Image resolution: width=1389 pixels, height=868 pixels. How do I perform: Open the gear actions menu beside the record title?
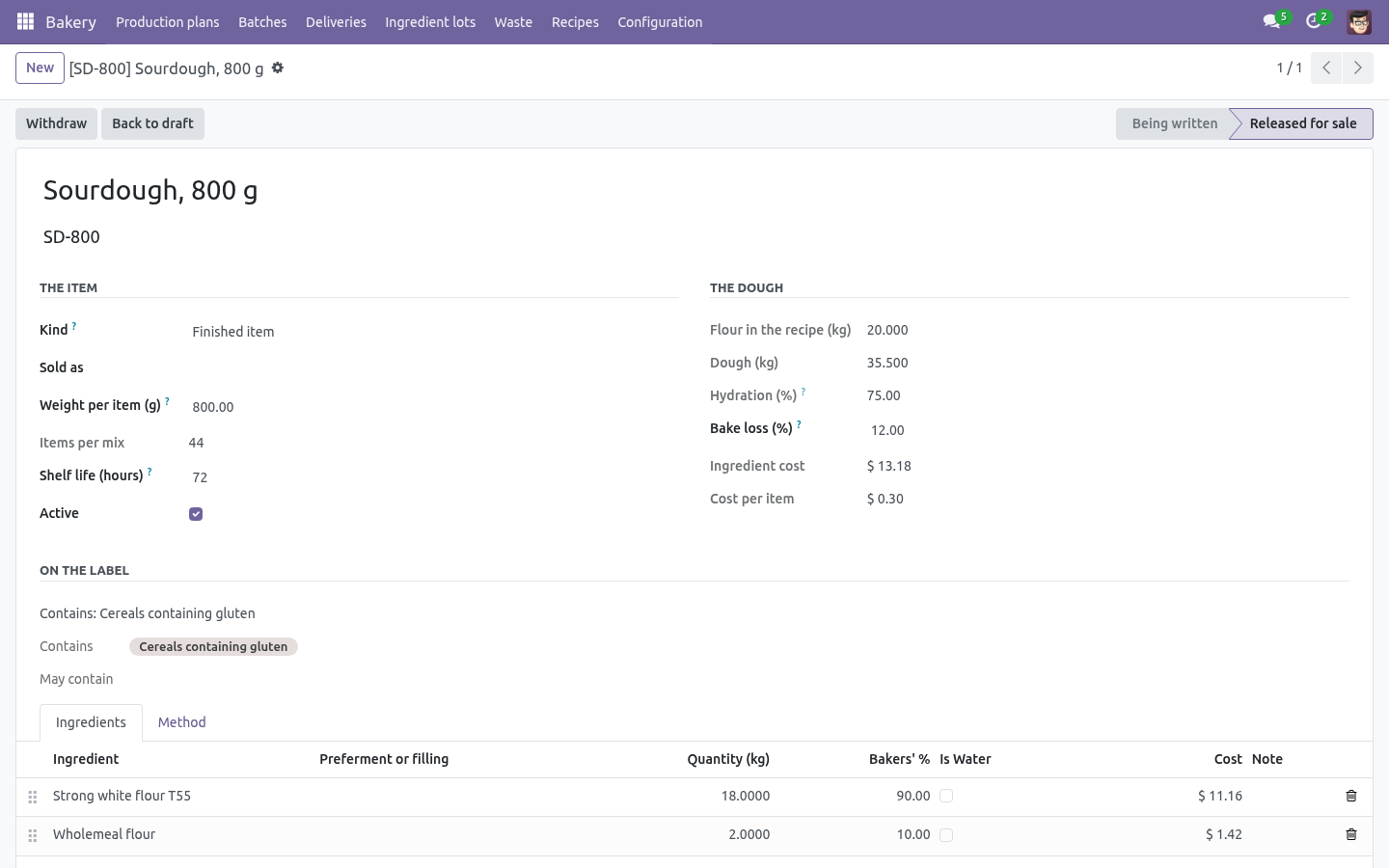(278, 68)
